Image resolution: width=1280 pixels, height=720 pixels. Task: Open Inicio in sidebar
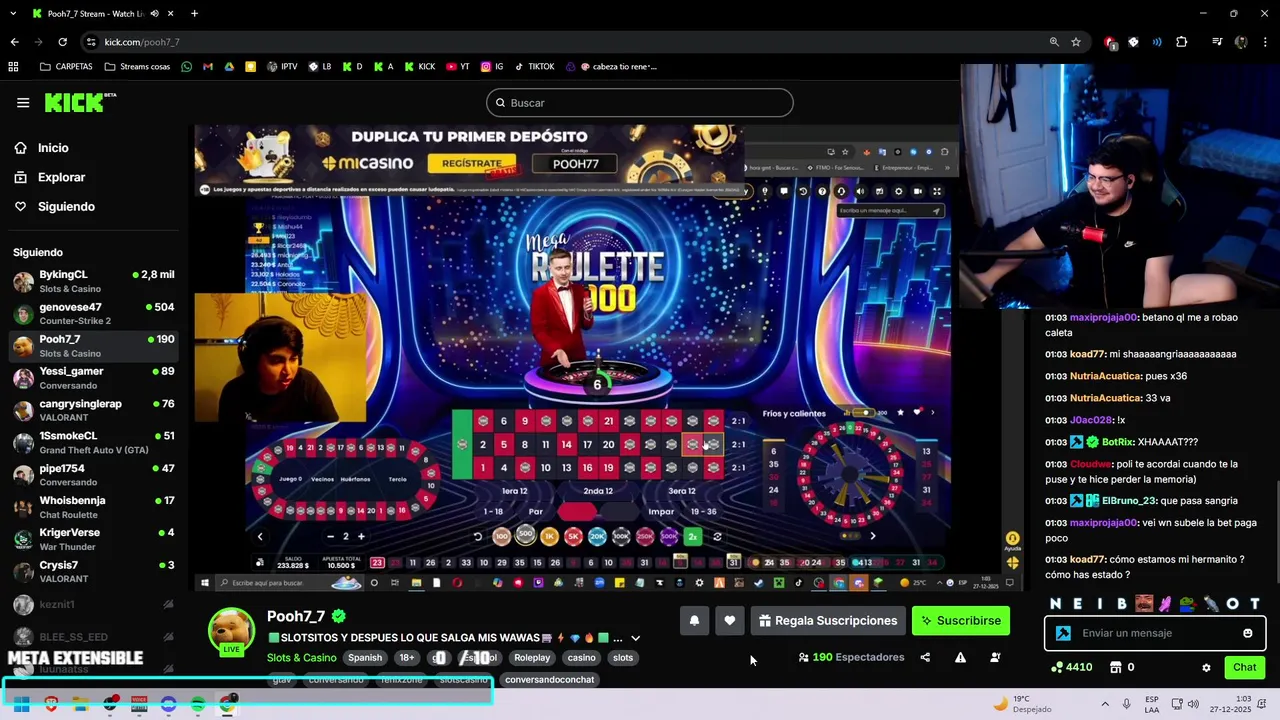tap(54, 148)
